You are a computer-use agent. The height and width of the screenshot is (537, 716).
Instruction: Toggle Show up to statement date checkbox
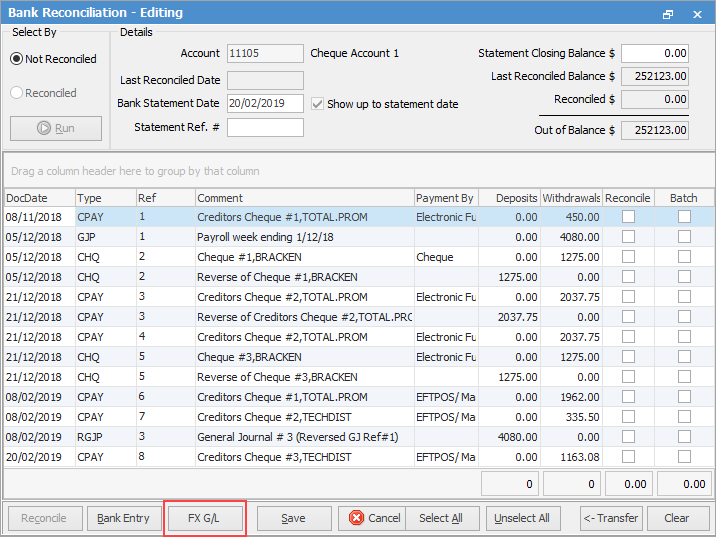click(317, 104)
